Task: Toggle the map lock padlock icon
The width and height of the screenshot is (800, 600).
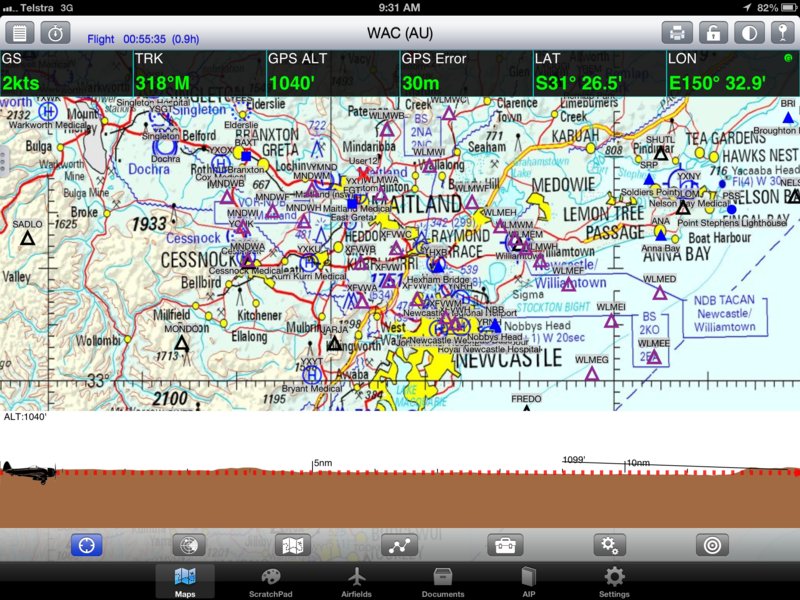Action: click(713, 33)
